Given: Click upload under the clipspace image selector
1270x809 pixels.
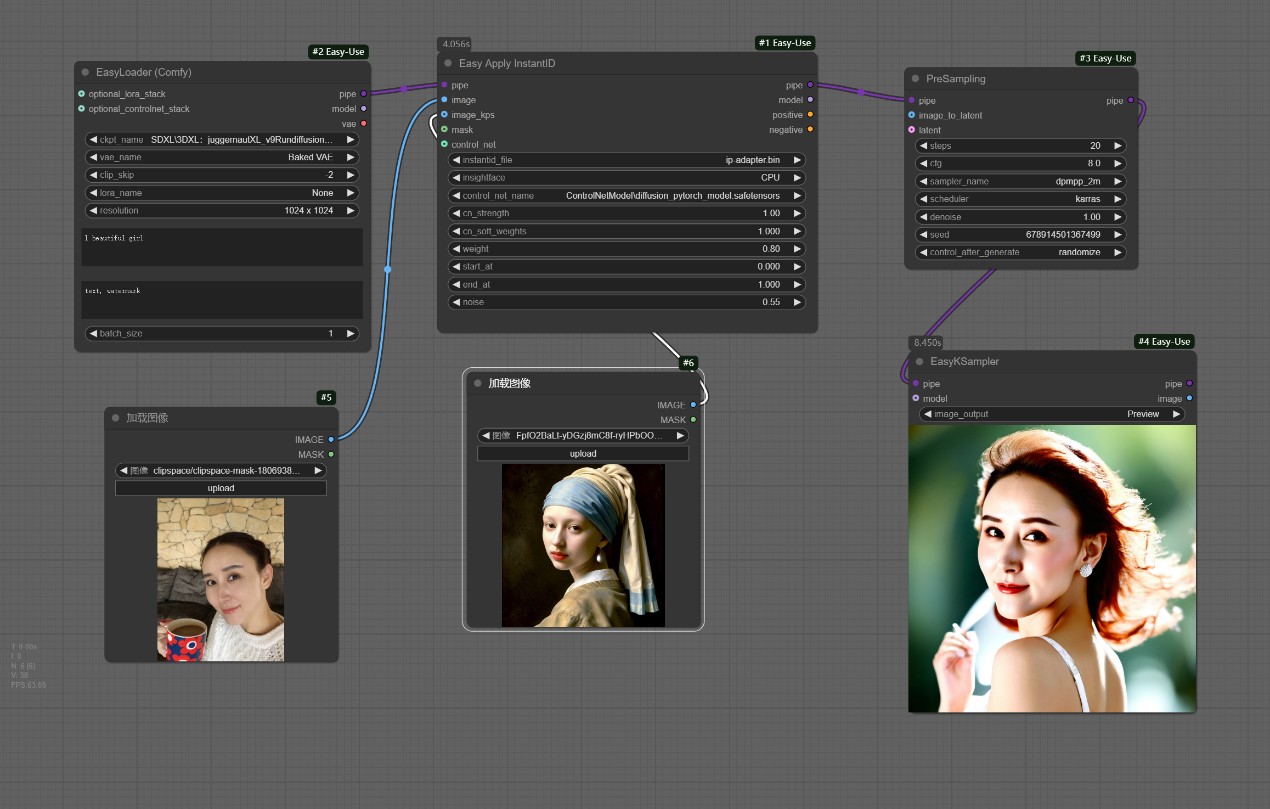Looking at the screenshot, I should (221, 488).
